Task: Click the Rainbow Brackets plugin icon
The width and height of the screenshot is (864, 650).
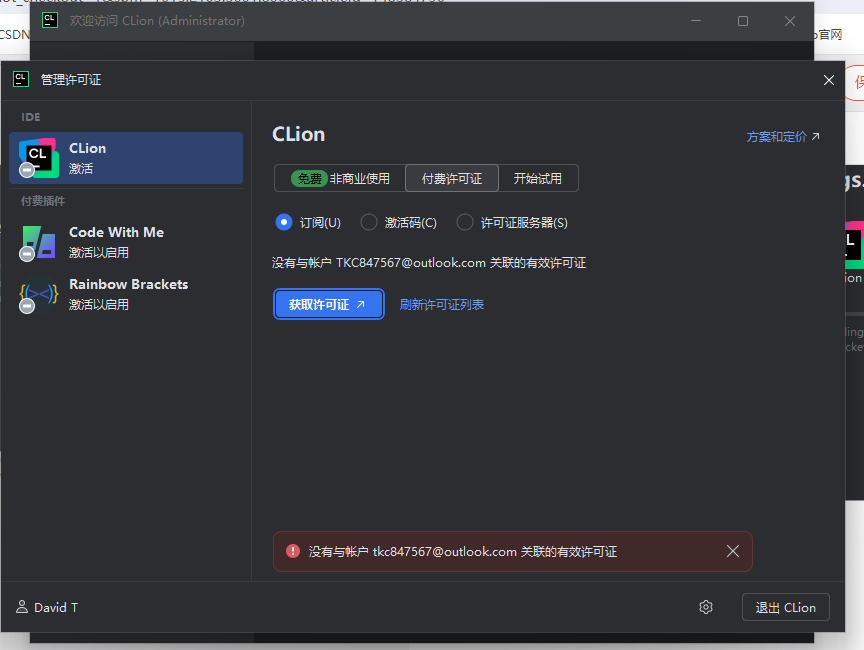Action: click(x=37, y=294)
